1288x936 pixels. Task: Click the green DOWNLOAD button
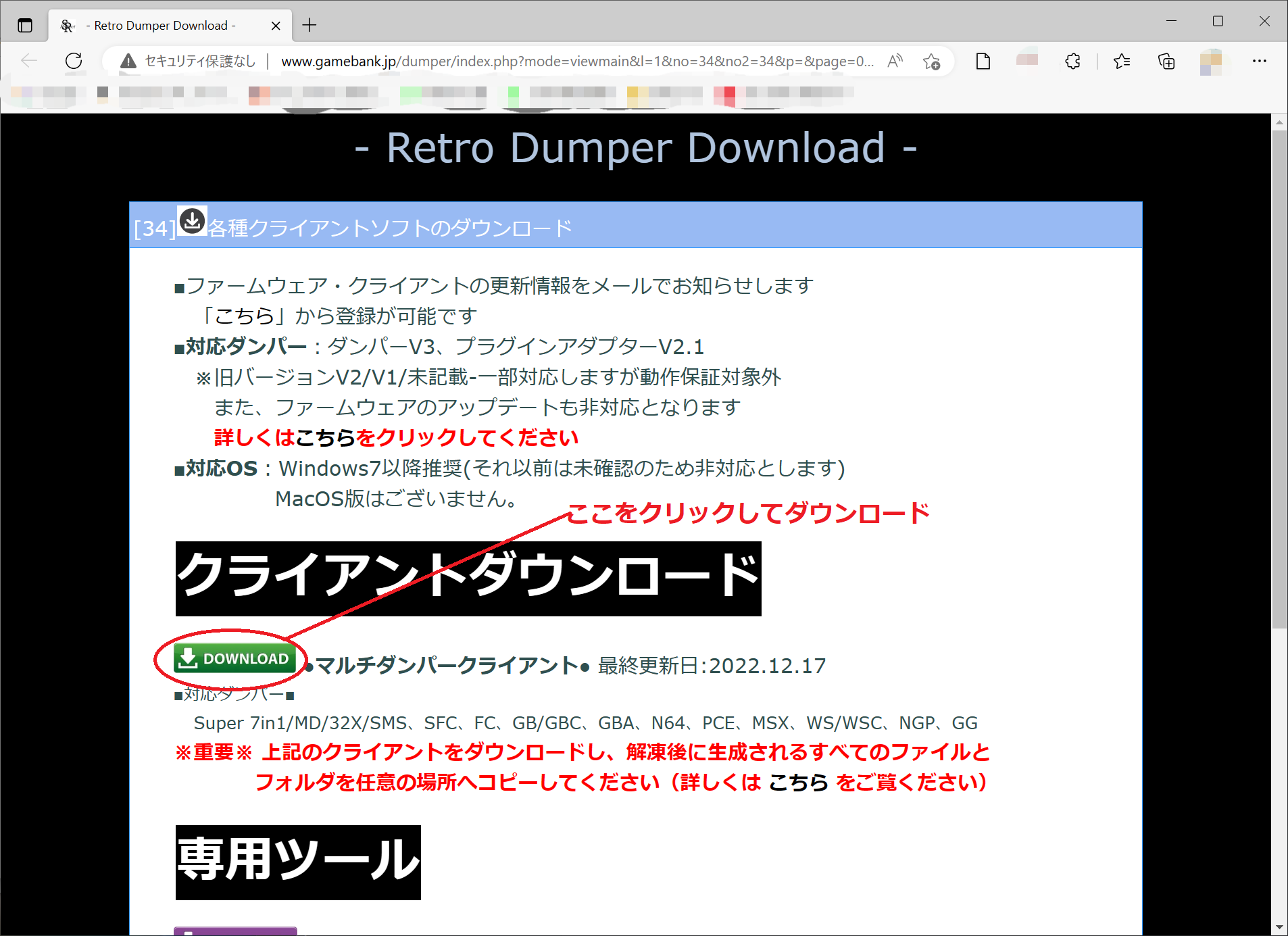[234, 658]
